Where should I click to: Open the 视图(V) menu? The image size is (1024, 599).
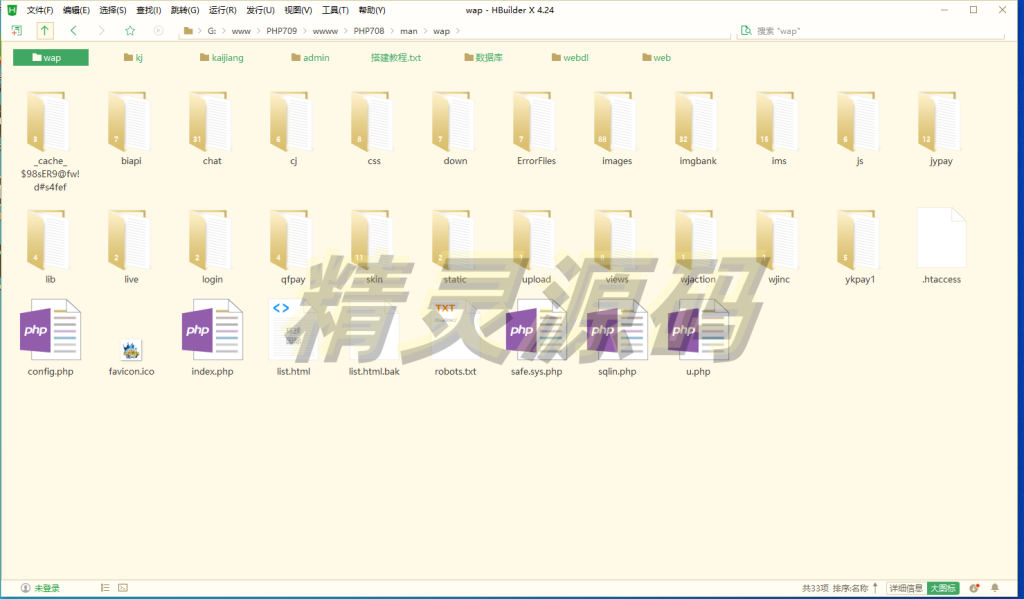298,10
